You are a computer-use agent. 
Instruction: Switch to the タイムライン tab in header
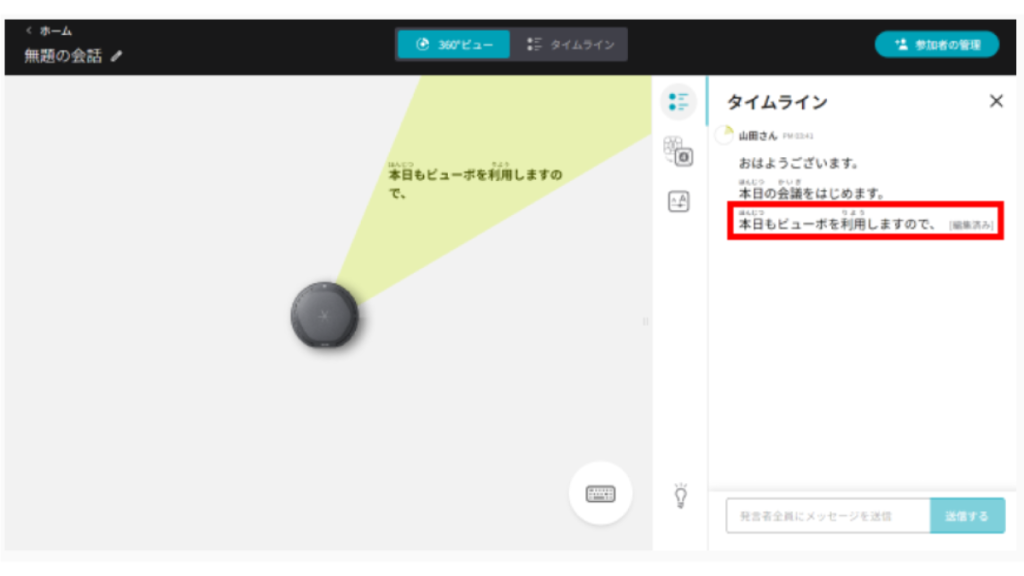click(x=570, y=45)
